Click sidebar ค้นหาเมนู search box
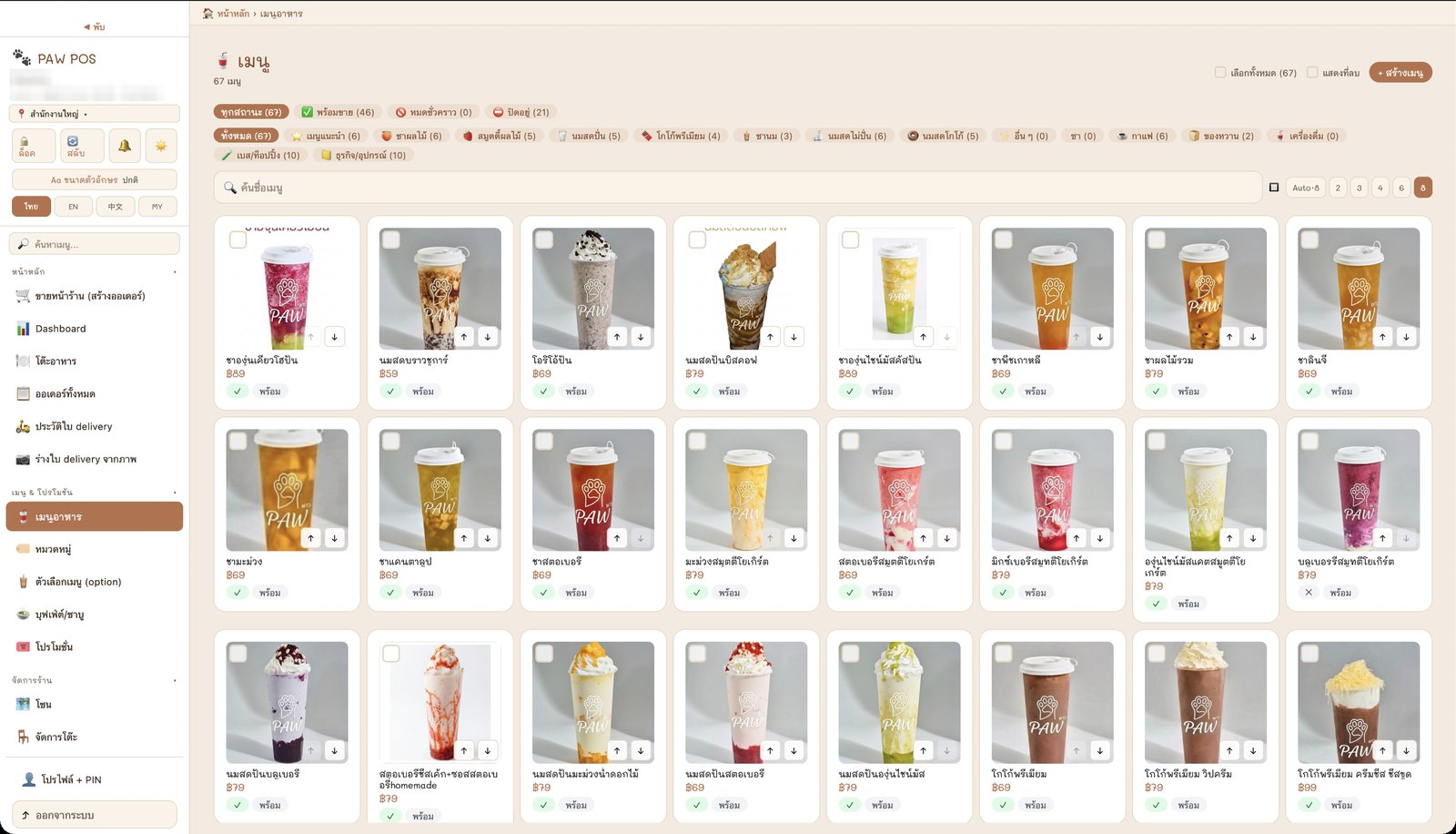1456x834 pixels. [x=95, y=244]
